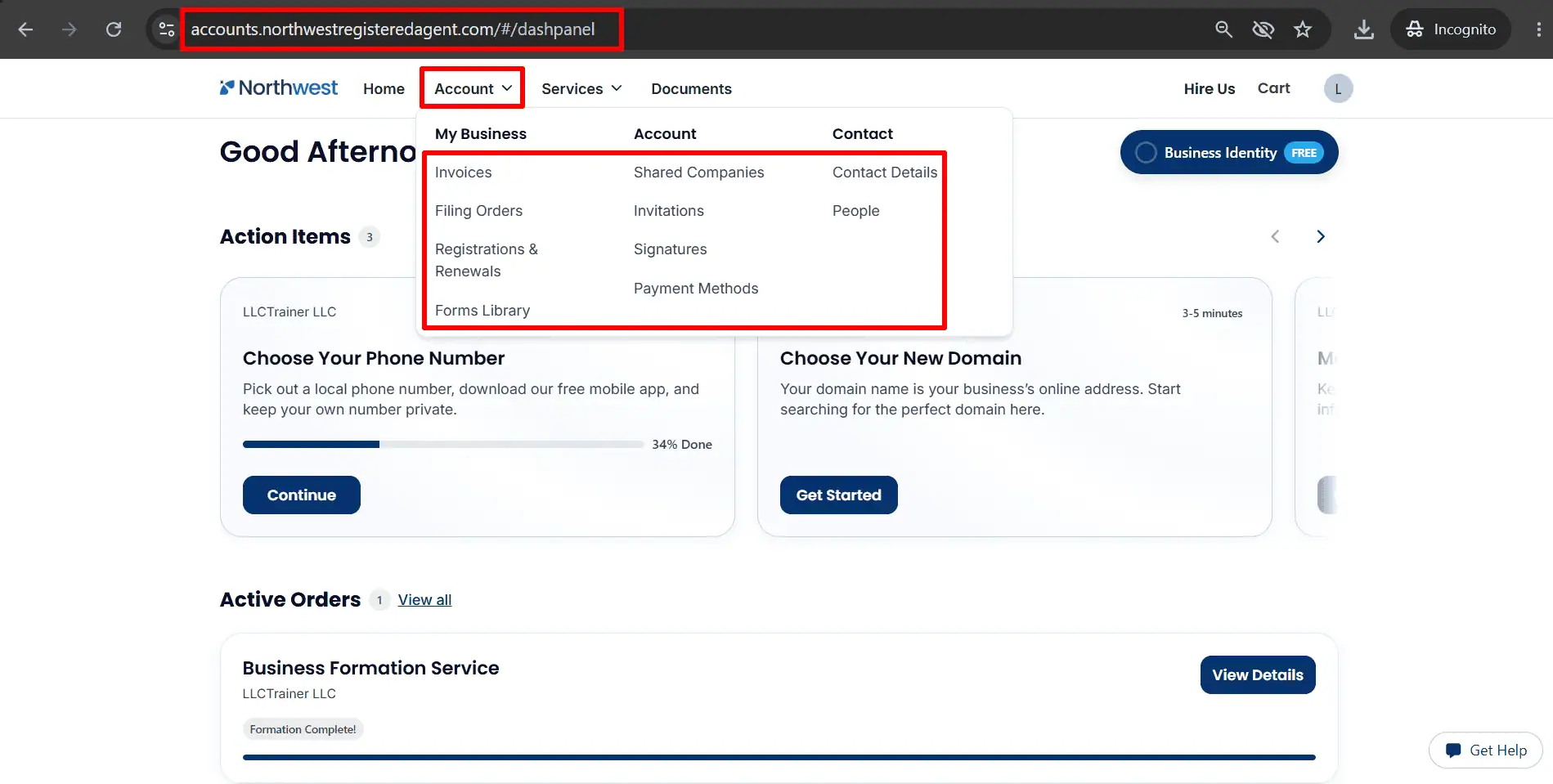Expand the Services dropdown
This screenshot has height=784, width=1553.
[581, 88]
